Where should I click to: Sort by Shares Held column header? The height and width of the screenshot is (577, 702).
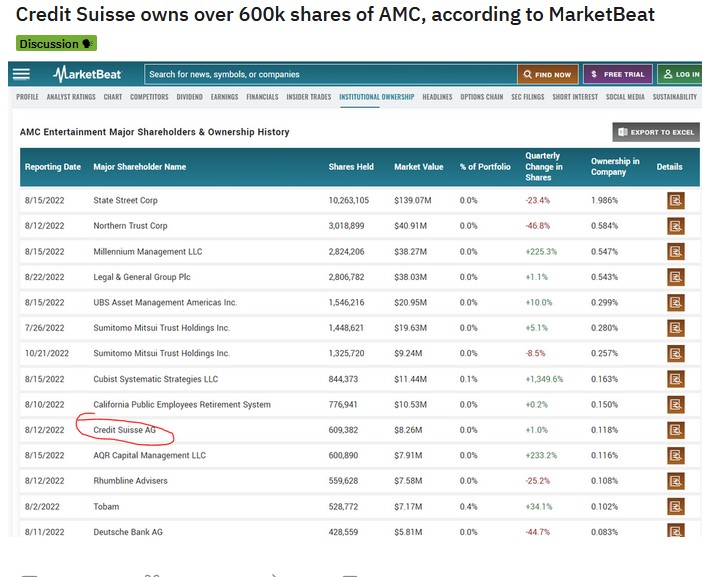click(x=351, y=167)
